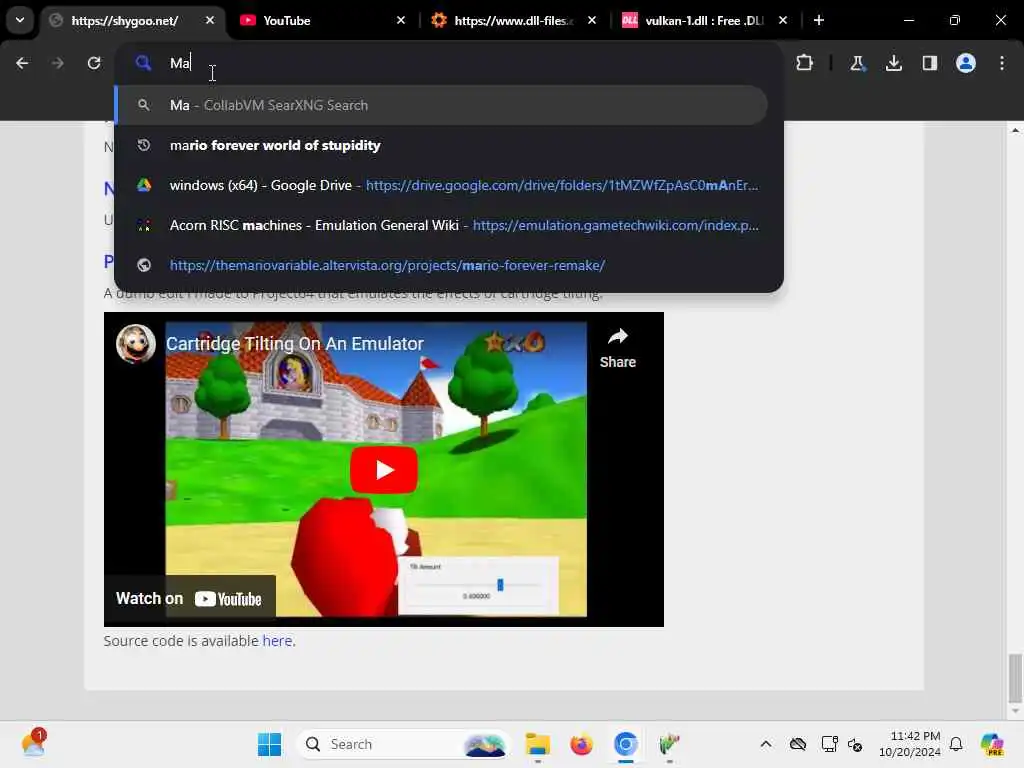Click the taskbar Search box
The image size is (1024, 768).
pyautogui.click(x=404, y=744)
